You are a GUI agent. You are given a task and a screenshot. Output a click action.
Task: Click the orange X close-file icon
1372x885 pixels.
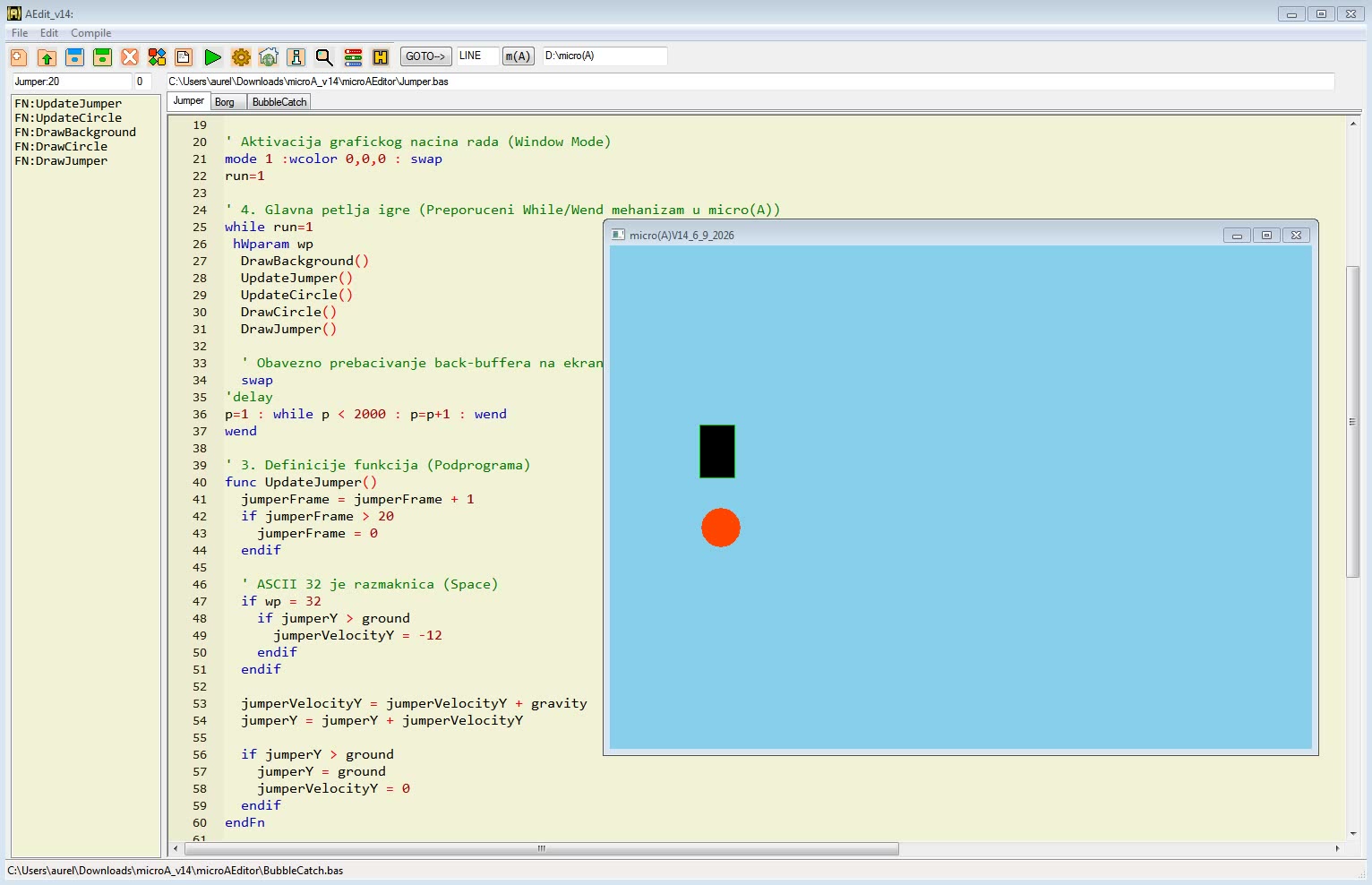click(130, 57)
